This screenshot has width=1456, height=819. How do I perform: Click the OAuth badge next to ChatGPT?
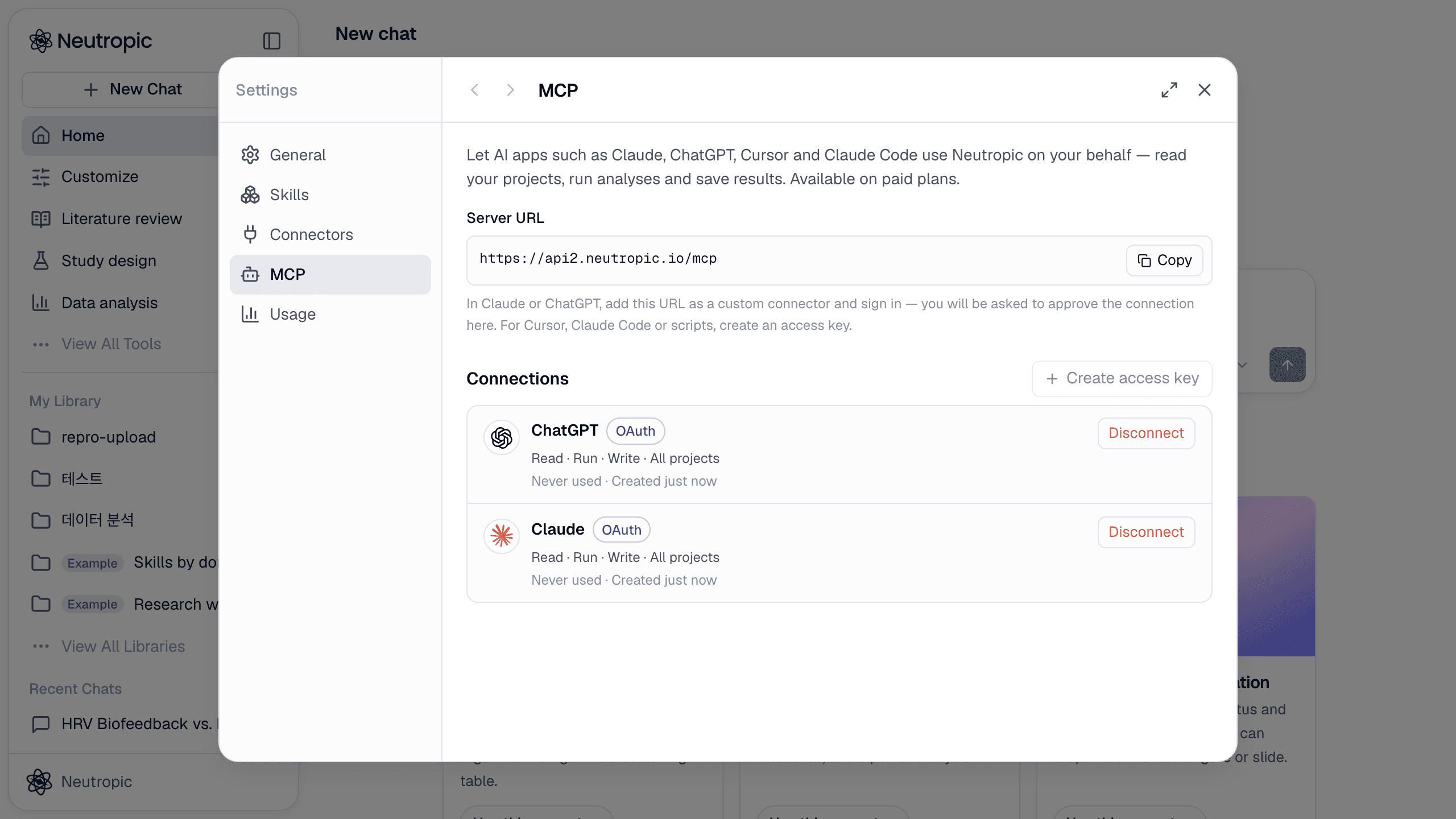(x=635, y=431)
